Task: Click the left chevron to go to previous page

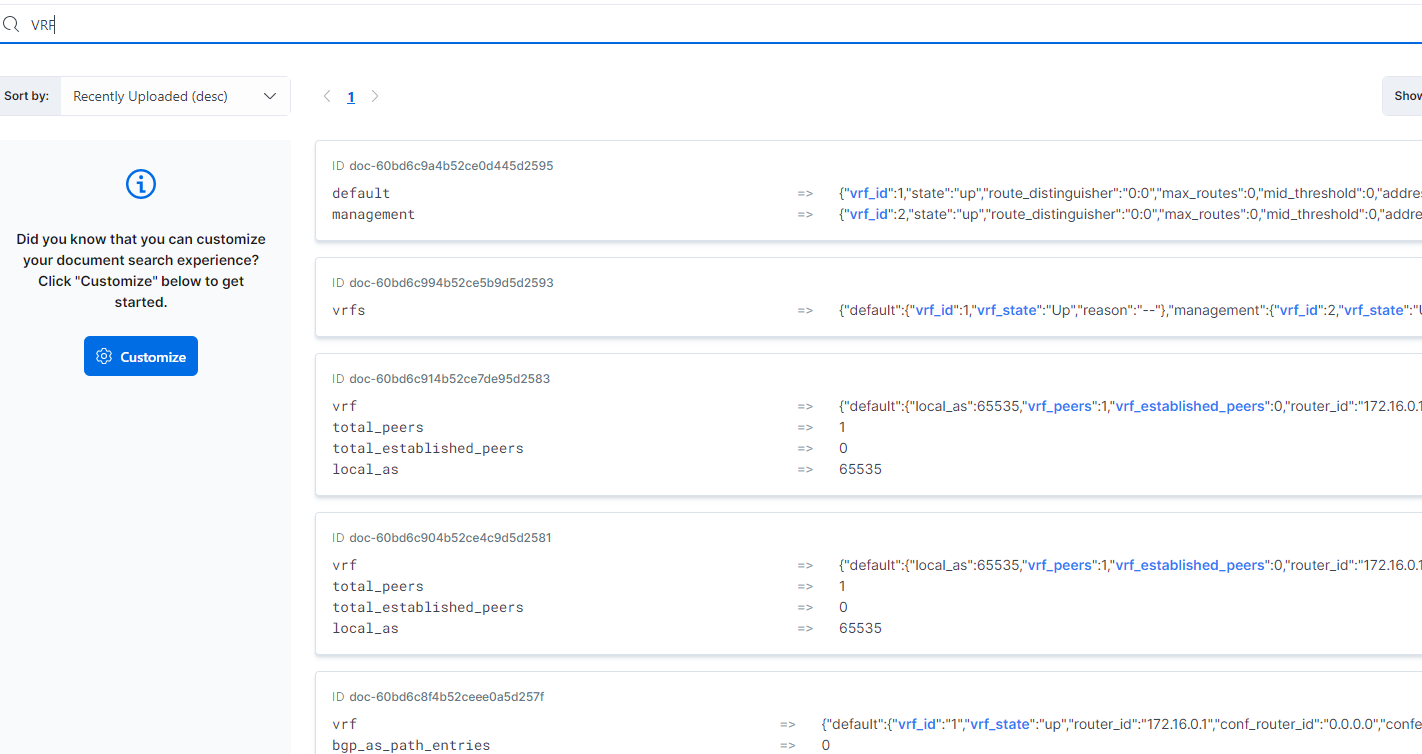Action: 327,96
